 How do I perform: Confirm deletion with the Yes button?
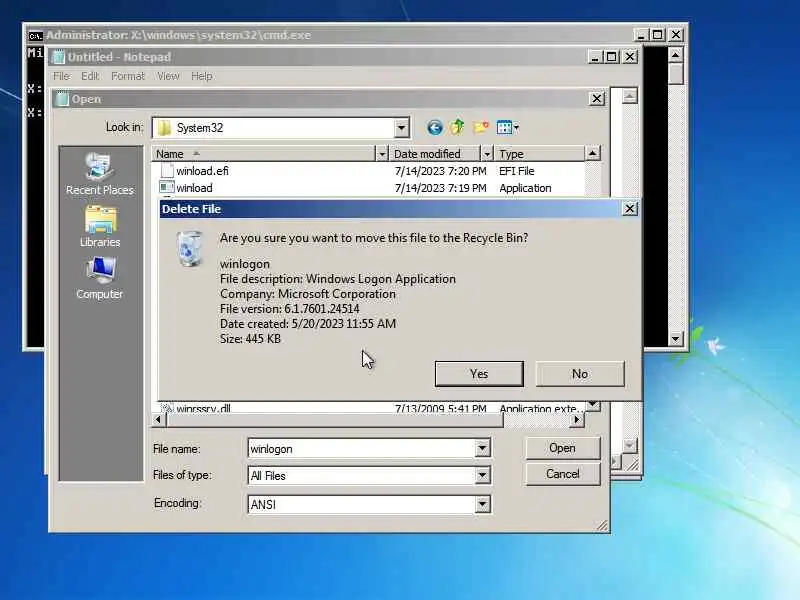[479, 373]
